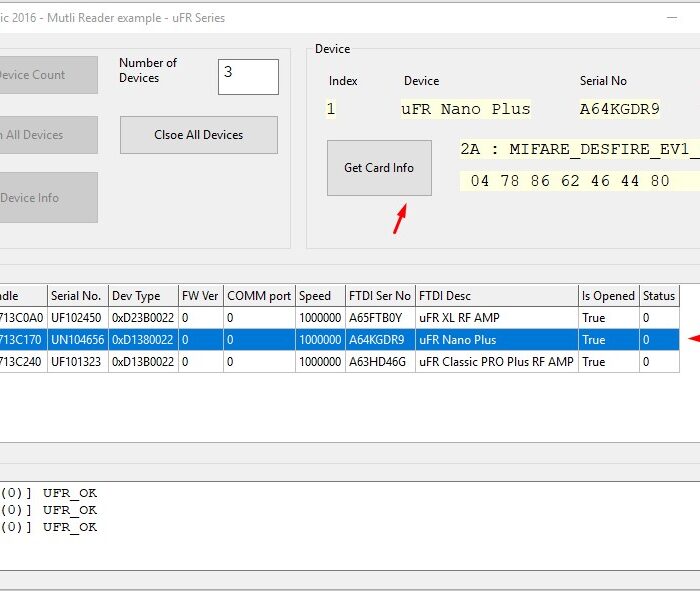Image resolution: width=700 pixels, height=591 pixels.
Task: Click device type 0xD1380022 cell
Action: (x=143, y=340)
